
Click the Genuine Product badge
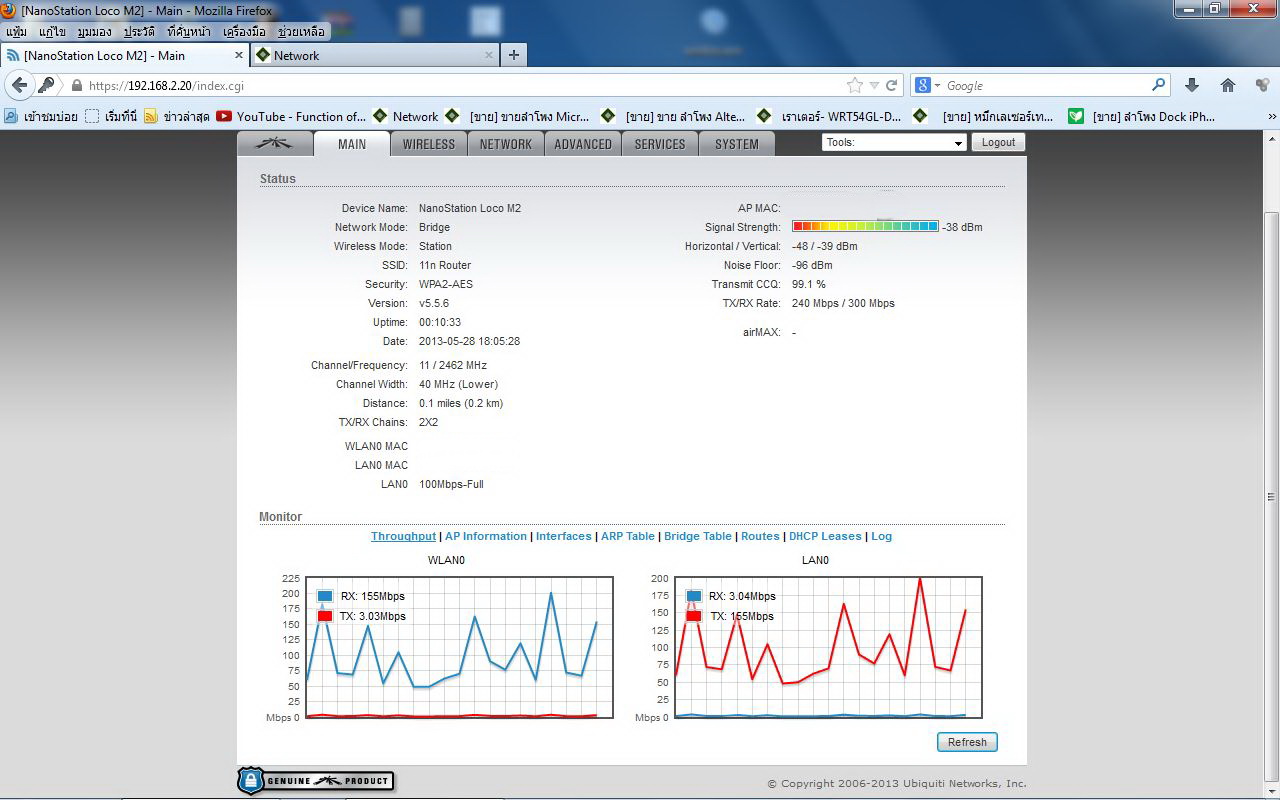[x=315, y=780]
